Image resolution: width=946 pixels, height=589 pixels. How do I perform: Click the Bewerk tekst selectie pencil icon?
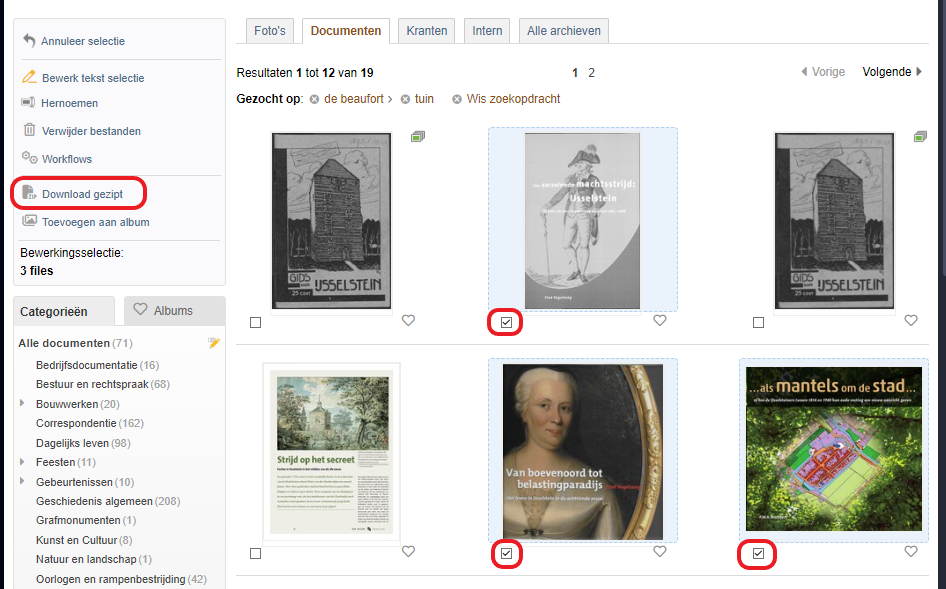tap(29, 77)
